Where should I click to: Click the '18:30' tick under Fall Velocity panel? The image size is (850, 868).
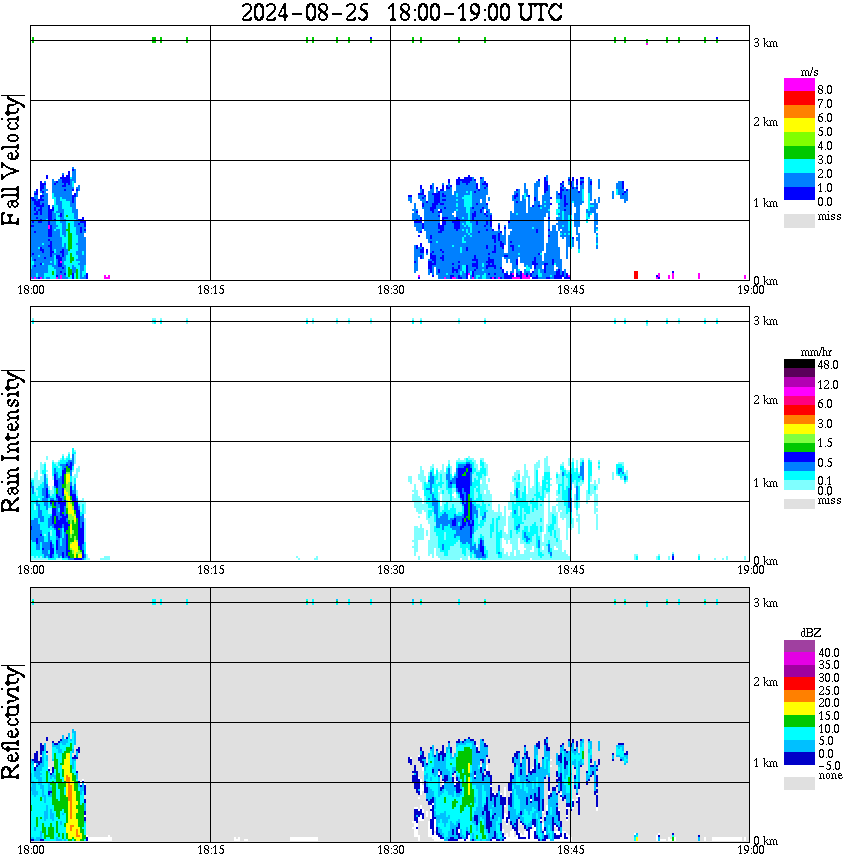pyautogui.click(x=390, y=290)
